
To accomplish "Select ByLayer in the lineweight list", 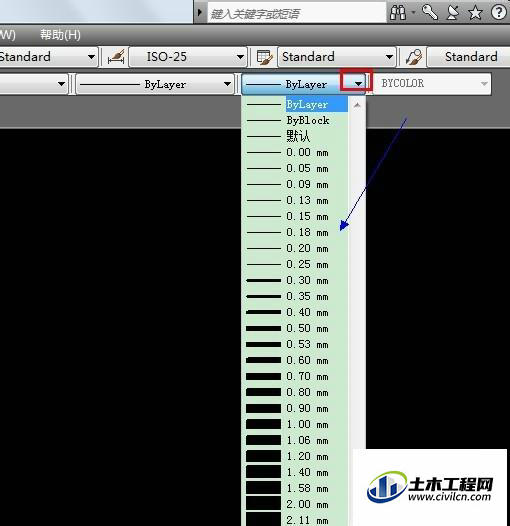I will click(295, 104).
